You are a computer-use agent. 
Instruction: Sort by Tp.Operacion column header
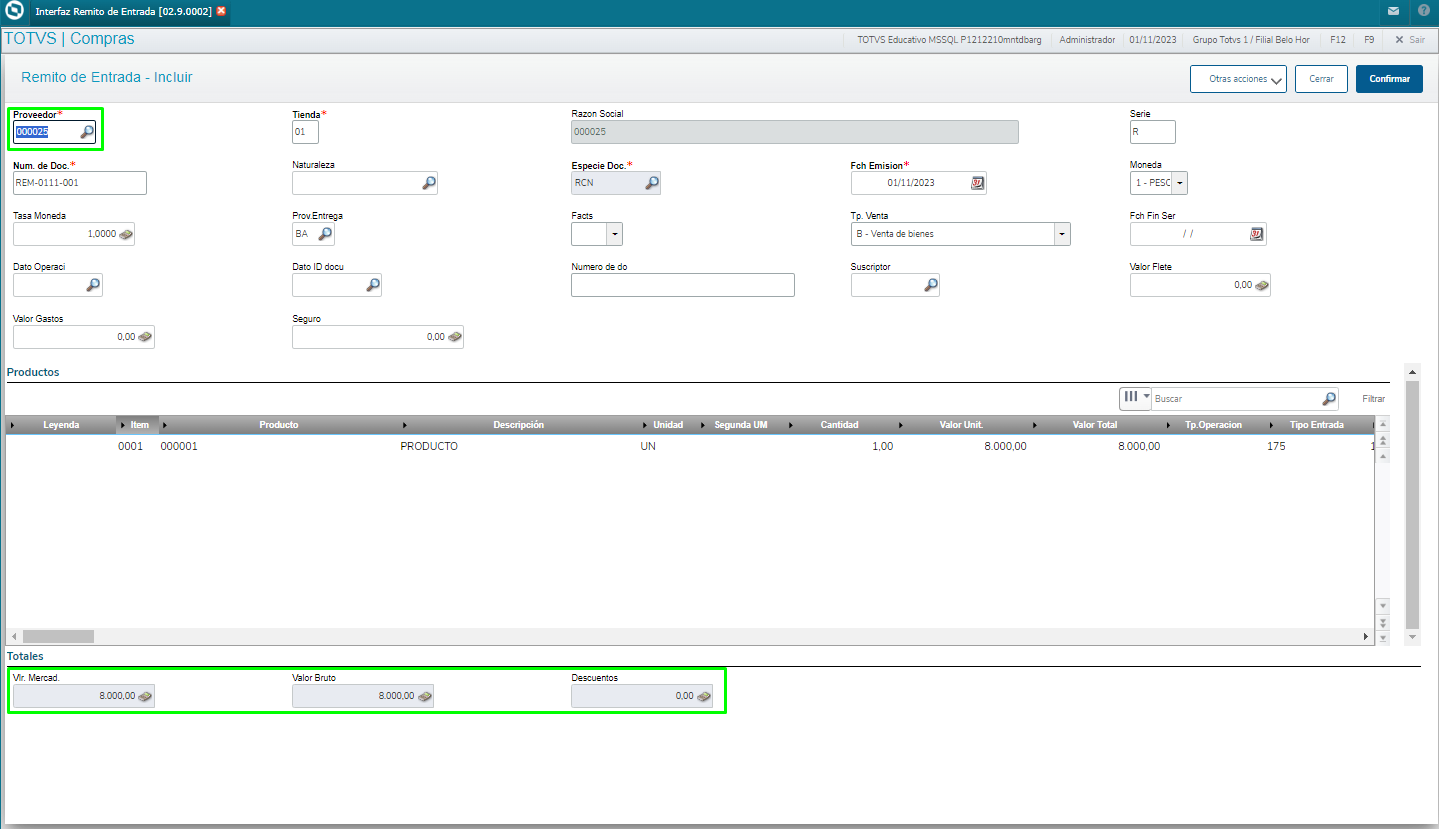click(1213, 425)
